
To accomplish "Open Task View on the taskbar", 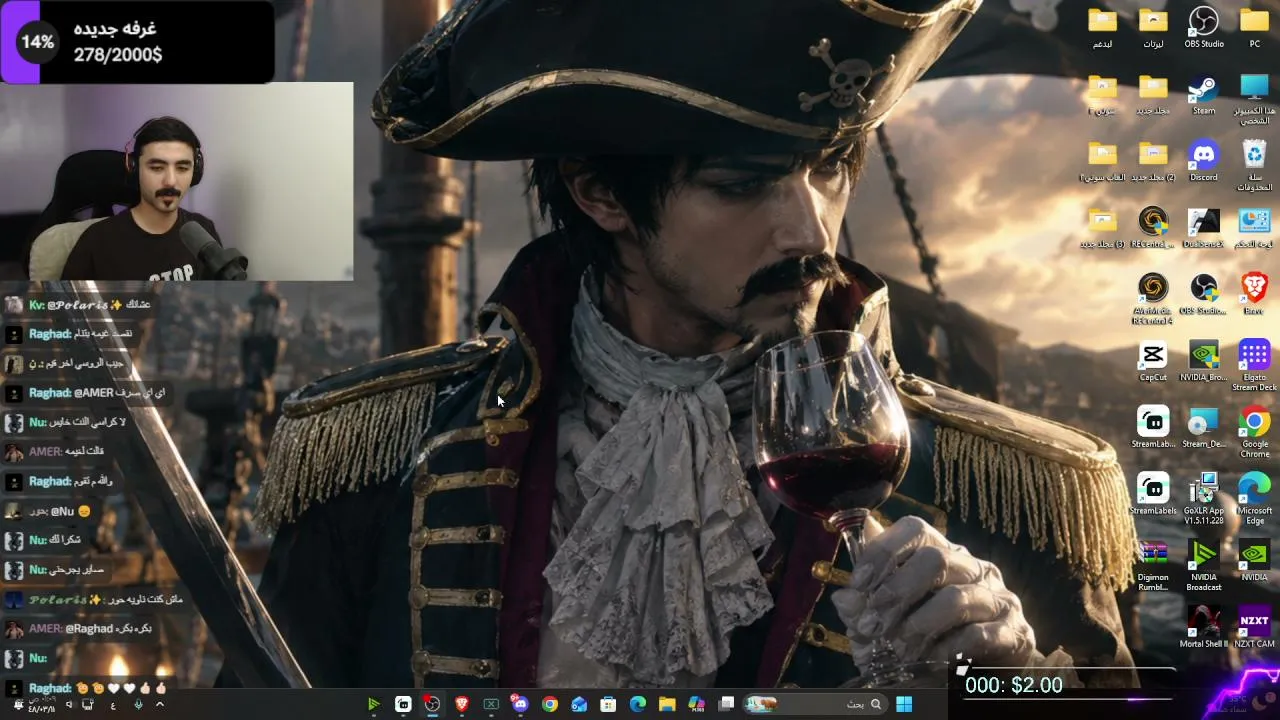I will [726, 704].
